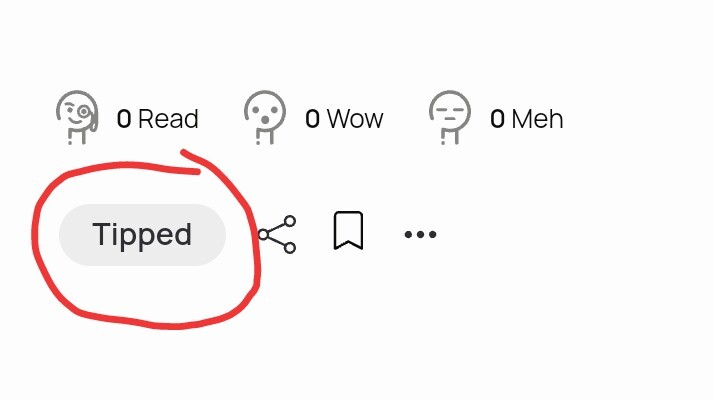
Task: Select the zero count beside Read
Action: (124, 119)
